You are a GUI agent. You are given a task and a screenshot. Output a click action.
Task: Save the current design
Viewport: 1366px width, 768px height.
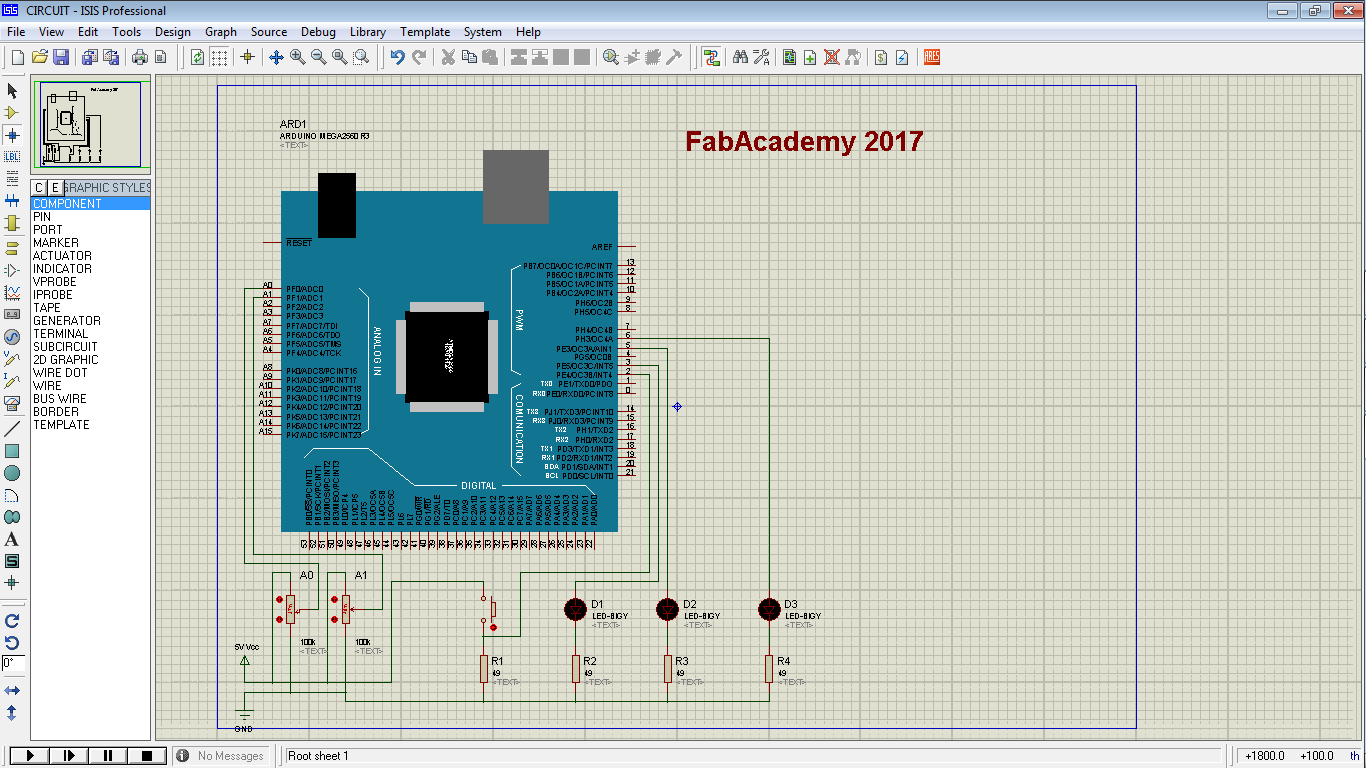pos(61,57)
